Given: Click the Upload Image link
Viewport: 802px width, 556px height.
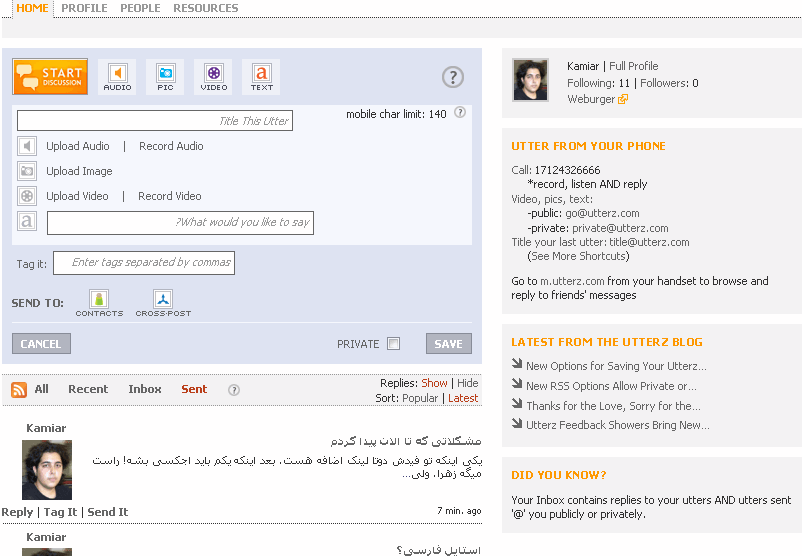Looking at the screenshot, I should point(79,171).
